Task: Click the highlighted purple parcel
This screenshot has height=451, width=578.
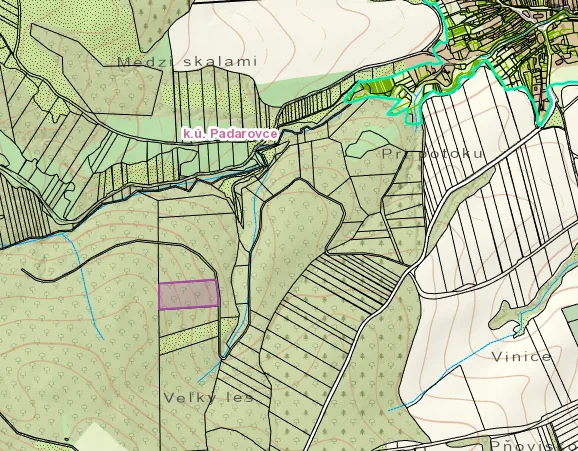Action: 189,295
